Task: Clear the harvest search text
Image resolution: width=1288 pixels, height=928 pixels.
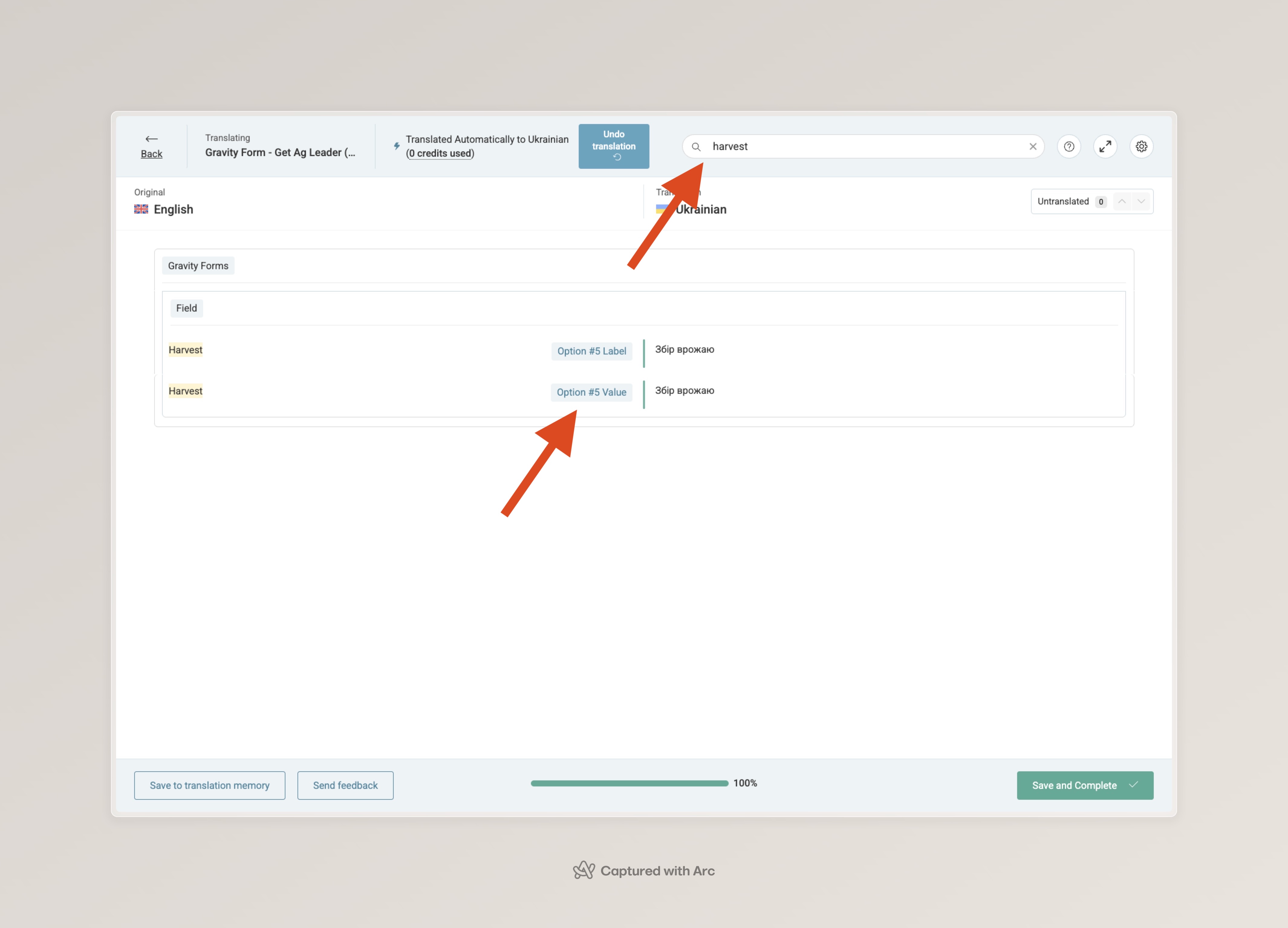Action: pos(1033,147)
